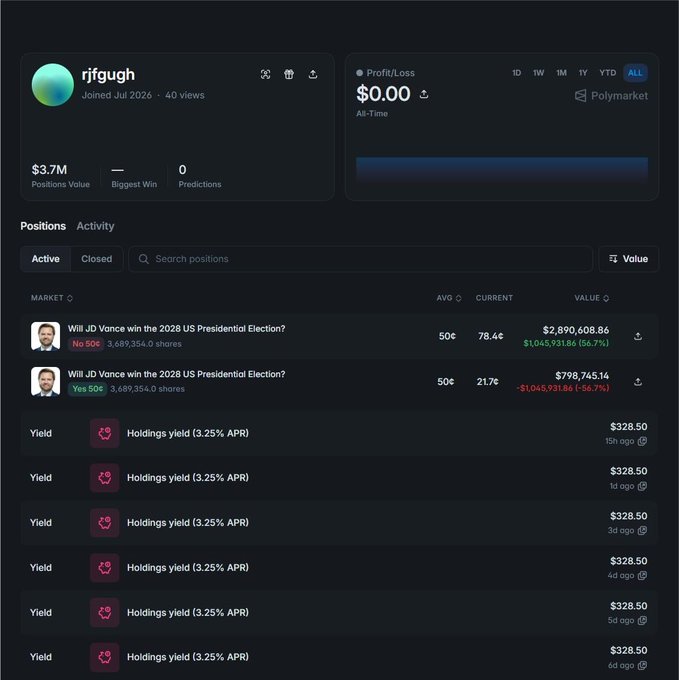Click the rjfgugh username
Screen dimensions: 679x680
coord(108,75)
